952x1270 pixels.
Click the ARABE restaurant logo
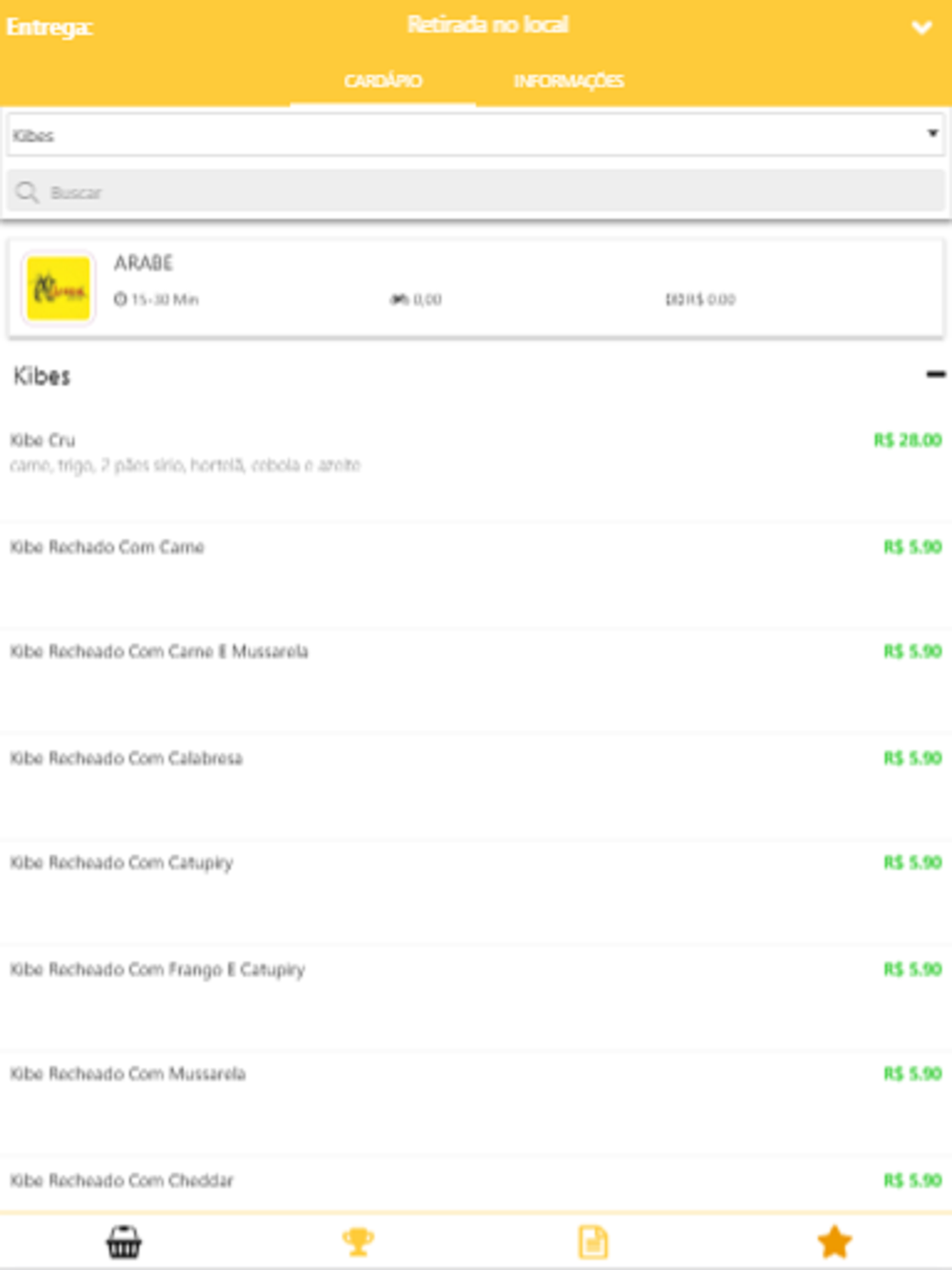tap(58, 288)
